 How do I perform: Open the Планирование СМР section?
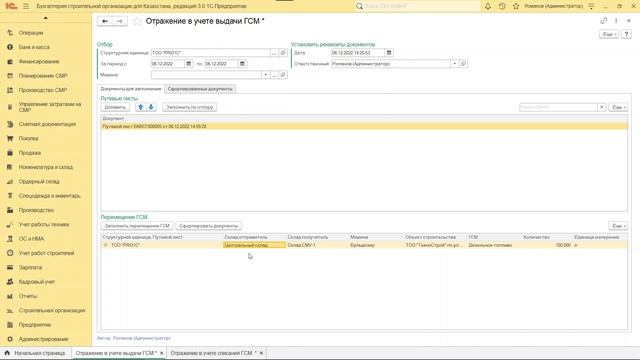tap(43, 76)
